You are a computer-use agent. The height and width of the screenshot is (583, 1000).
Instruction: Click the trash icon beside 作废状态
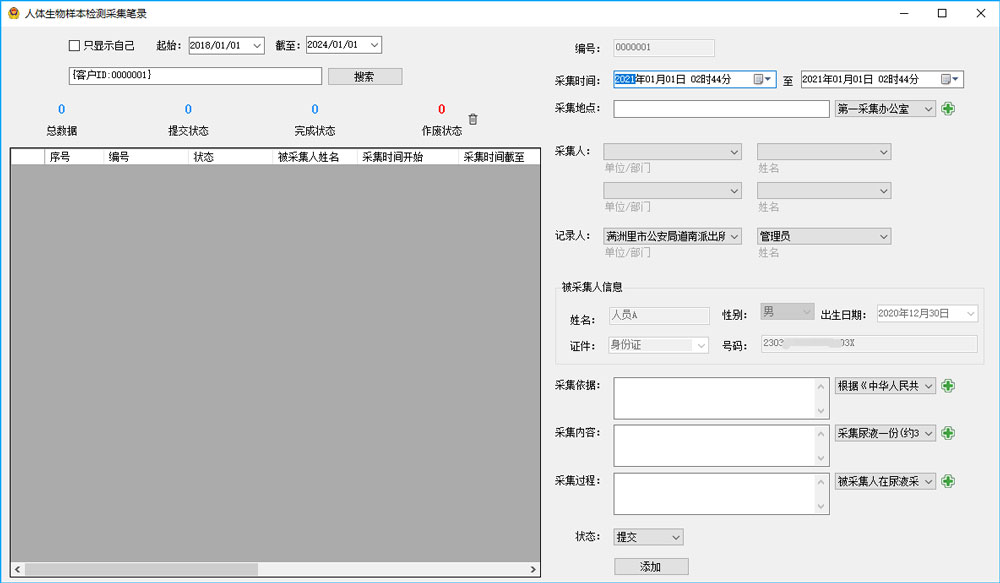coord(473,119)
